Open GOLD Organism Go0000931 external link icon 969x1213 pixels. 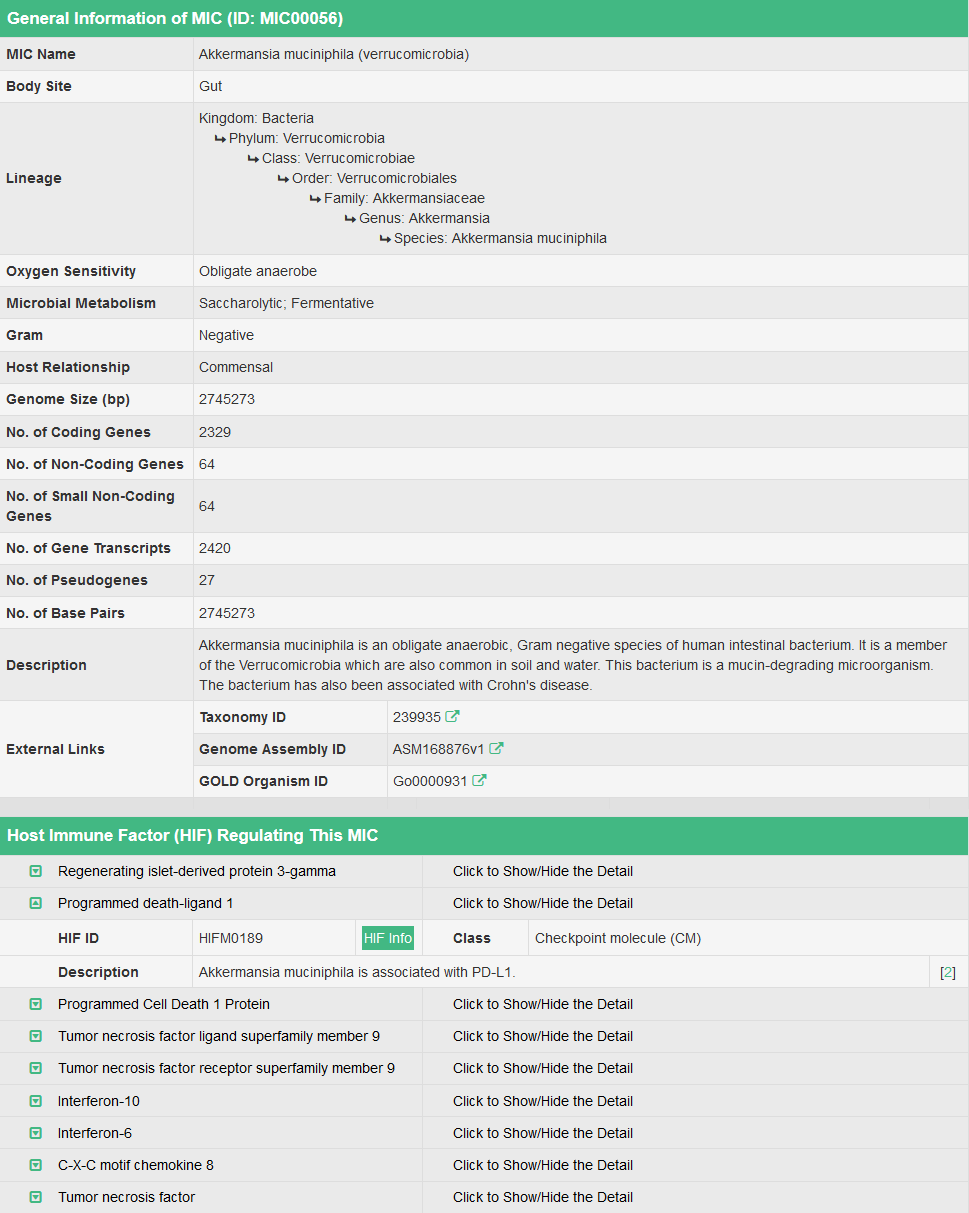pyautogui.click(x=479, y=781)
